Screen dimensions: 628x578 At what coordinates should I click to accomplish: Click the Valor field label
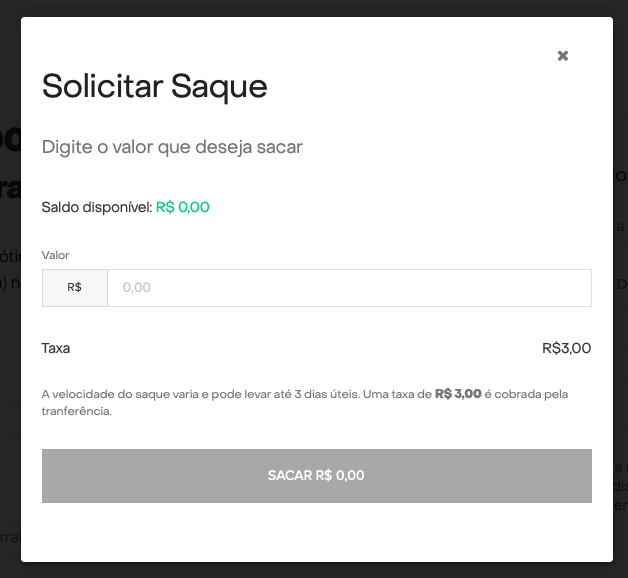point(56,255)
